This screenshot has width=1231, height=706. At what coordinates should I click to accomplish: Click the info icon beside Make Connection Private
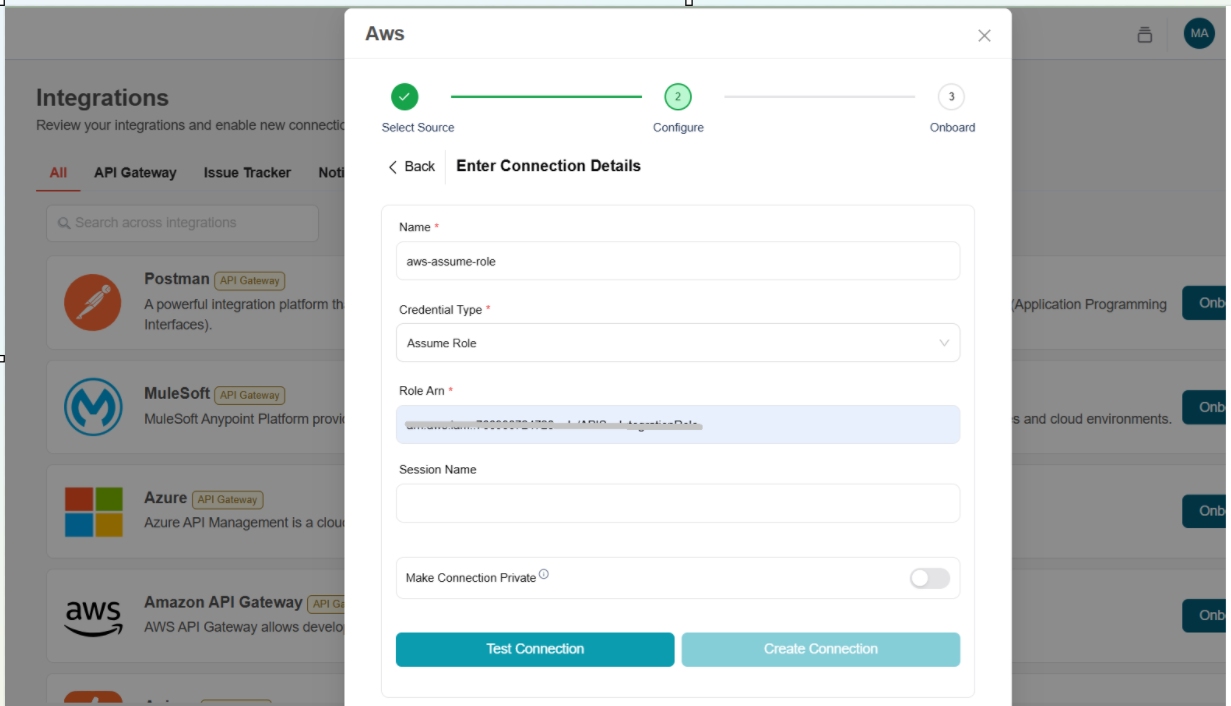point(544,575)
